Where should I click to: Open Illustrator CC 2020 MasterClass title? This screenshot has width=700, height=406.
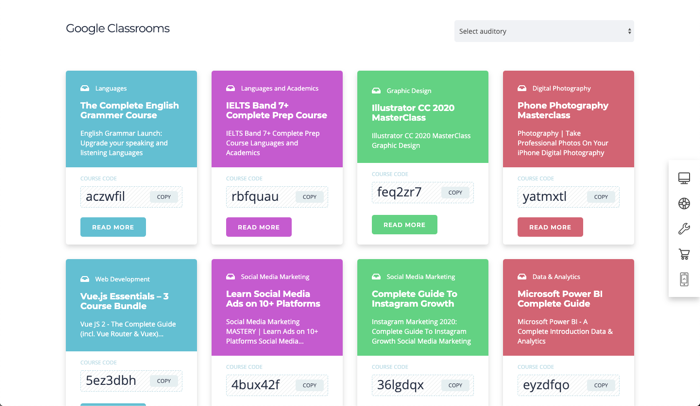coord(413,113)
